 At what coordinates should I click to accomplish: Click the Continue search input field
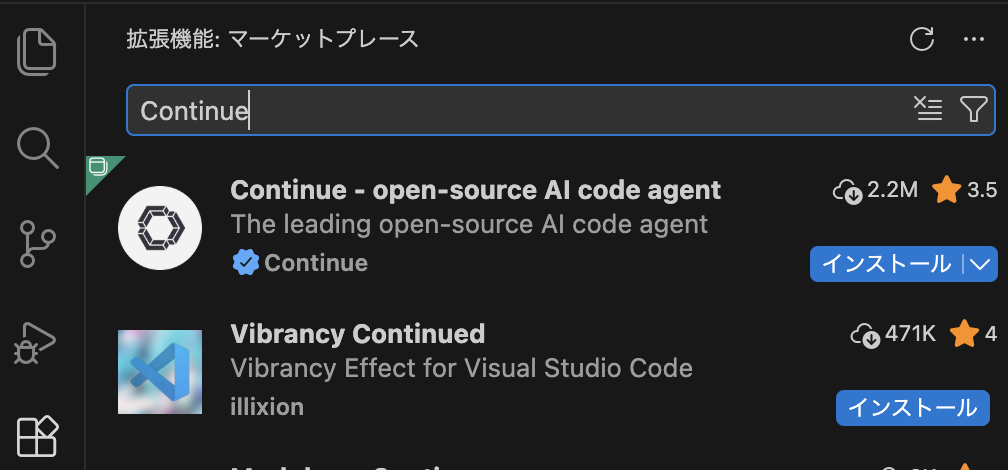[520, 110]
